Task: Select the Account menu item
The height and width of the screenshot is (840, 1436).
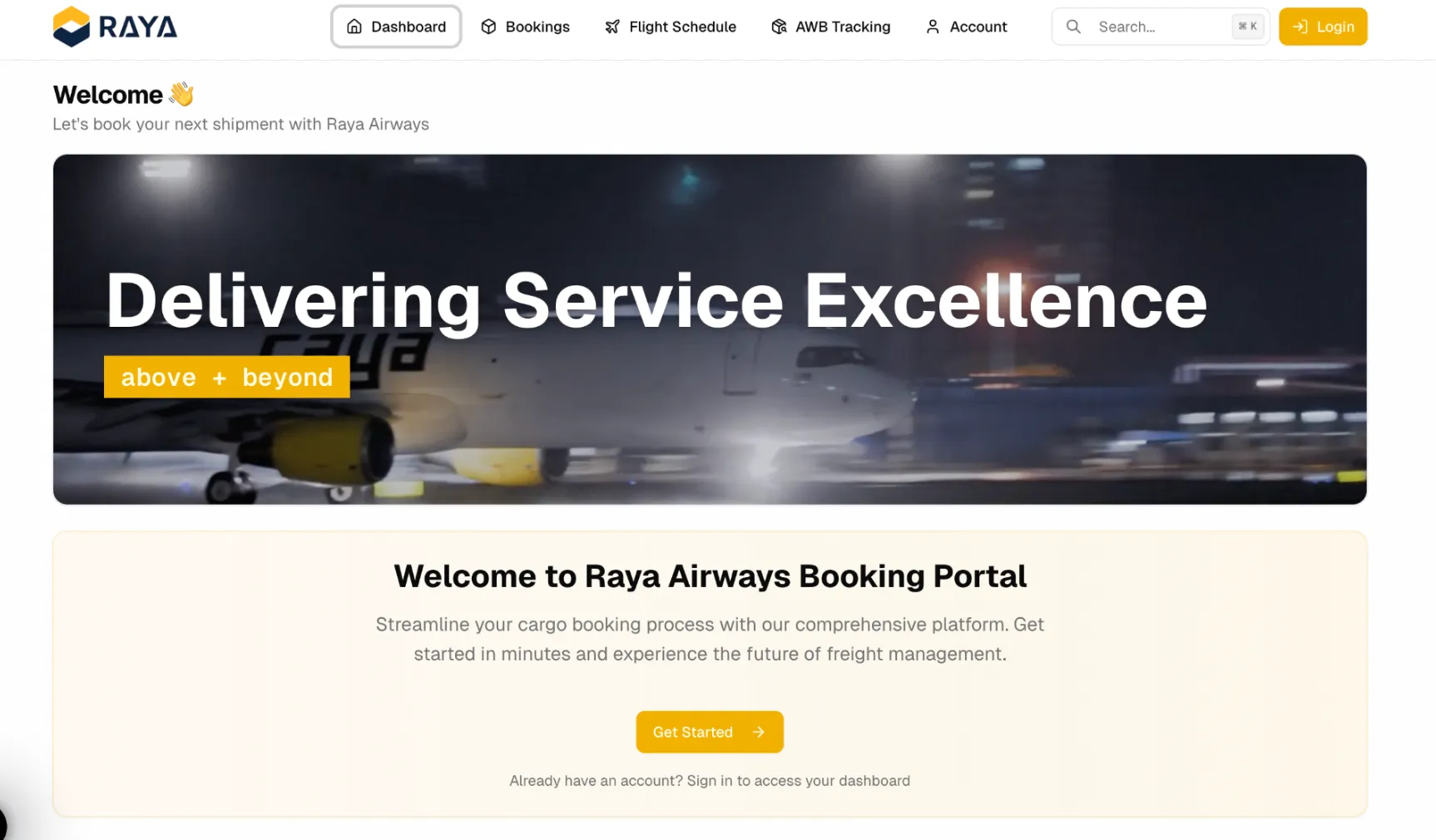Action: [967, 27]
